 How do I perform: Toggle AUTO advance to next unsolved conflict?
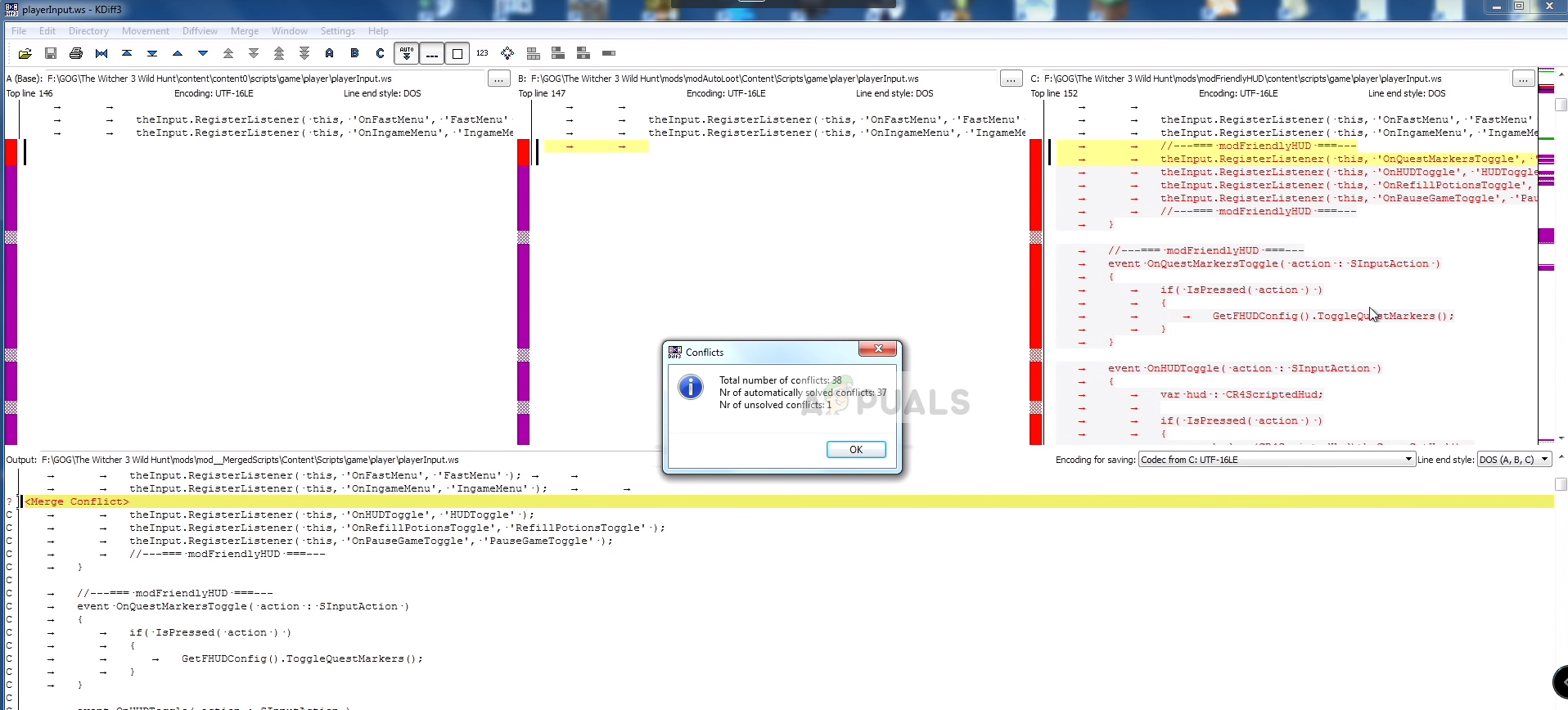pos(406,53)
